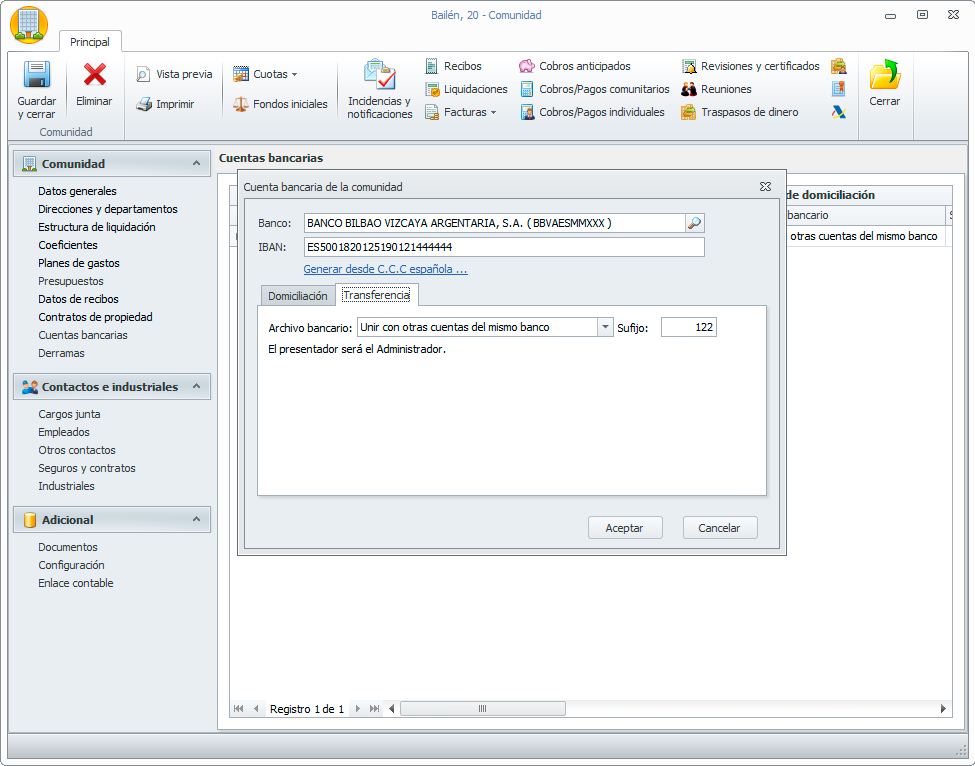Open the Archivo bancario combo box
The width and height of the screenshot is (975, 766).
coord(604,327)
